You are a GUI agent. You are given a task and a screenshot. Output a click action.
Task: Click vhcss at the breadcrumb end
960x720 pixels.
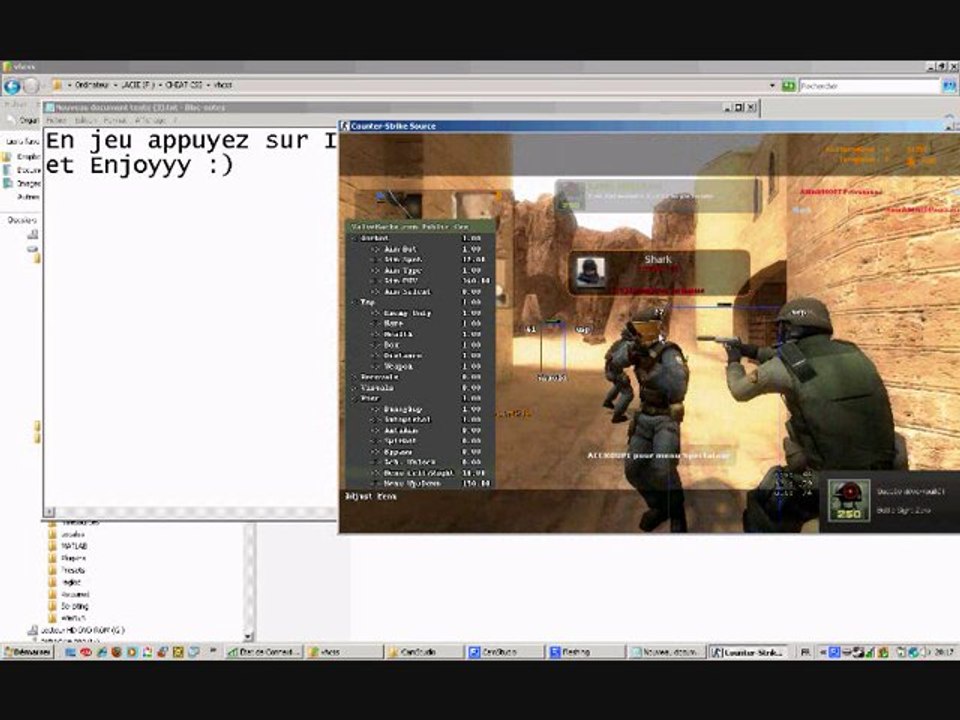223,85
